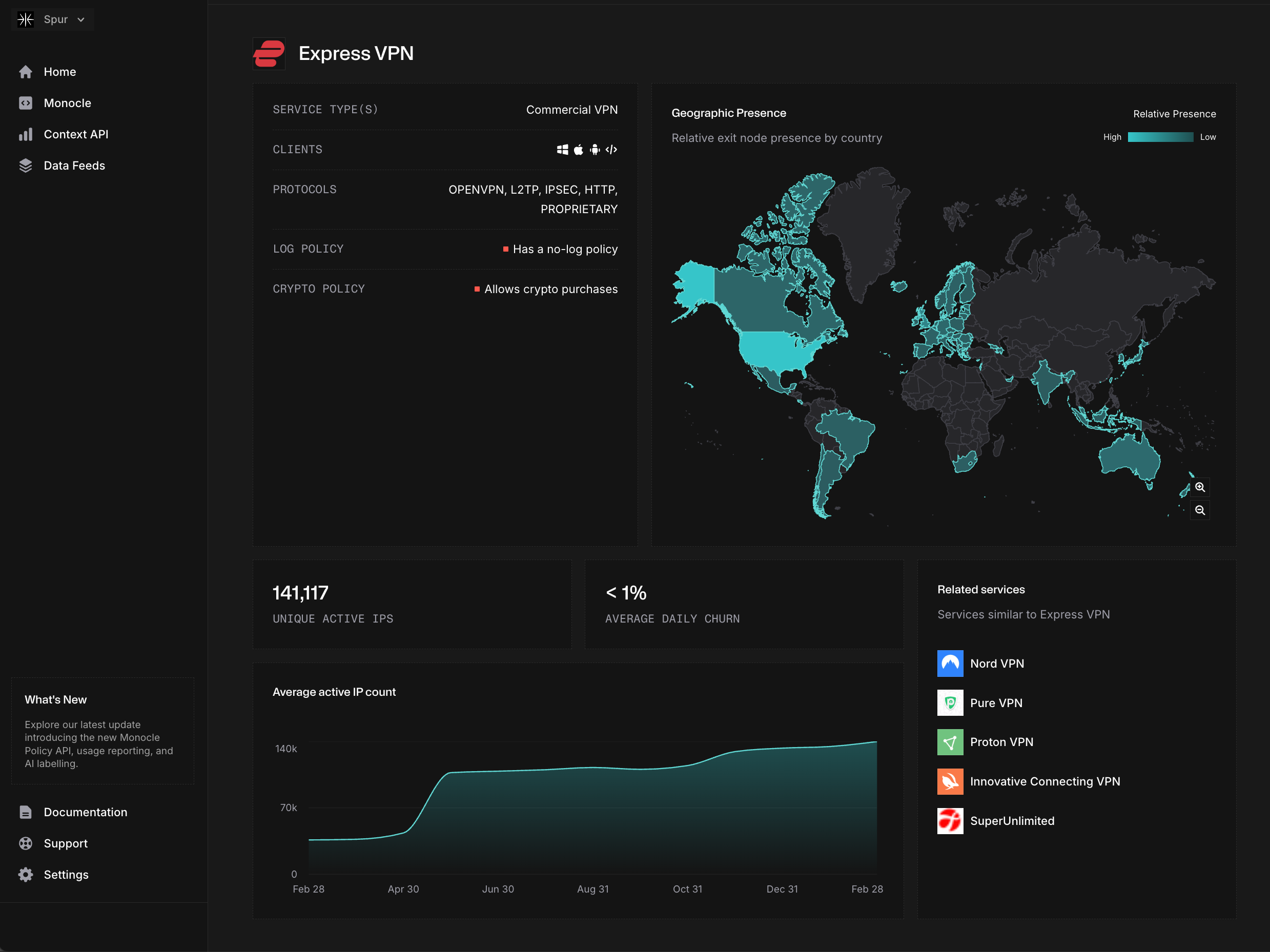Click the map zoom-in magnifier icon

1199,487
